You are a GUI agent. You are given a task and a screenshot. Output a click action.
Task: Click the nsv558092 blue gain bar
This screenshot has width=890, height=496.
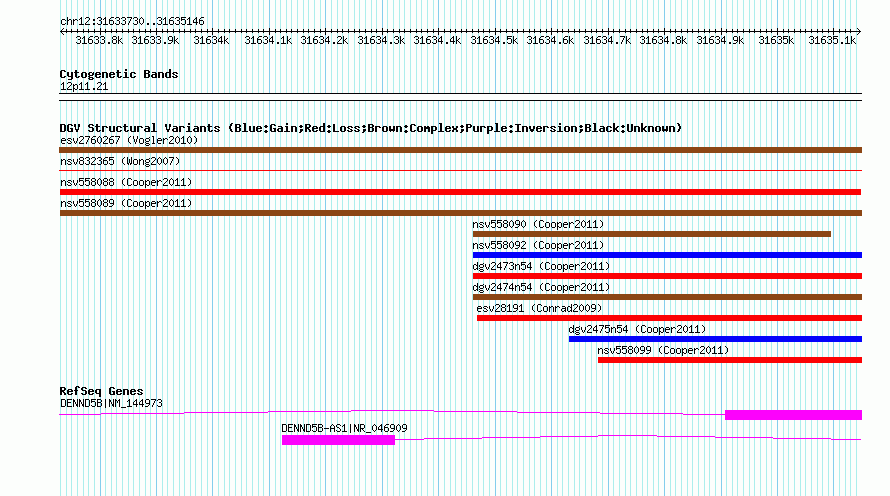point(667,255)
